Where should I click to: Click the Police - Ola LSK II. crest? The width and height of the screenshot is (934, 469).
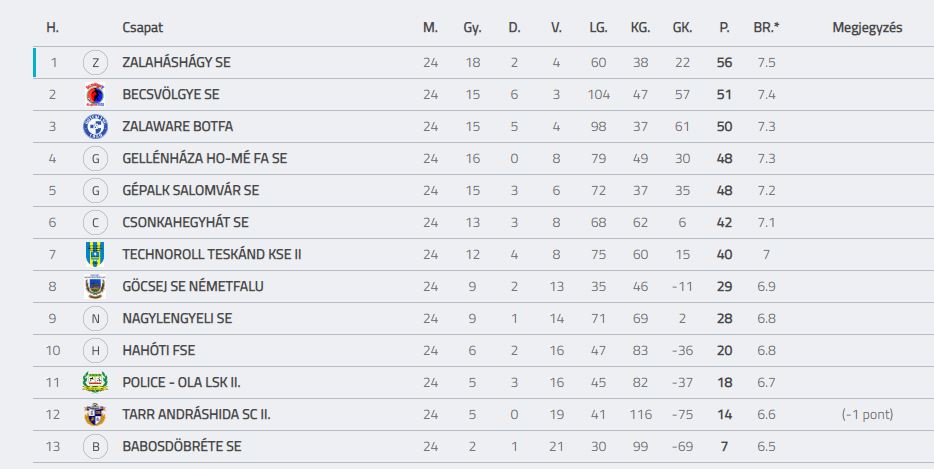point(95,382)
